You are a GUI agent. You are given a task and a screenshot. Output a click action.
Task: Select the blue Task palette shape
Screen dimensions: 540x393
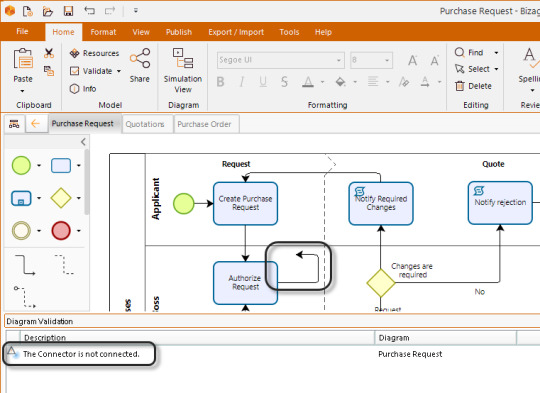[x=61, y=165]
